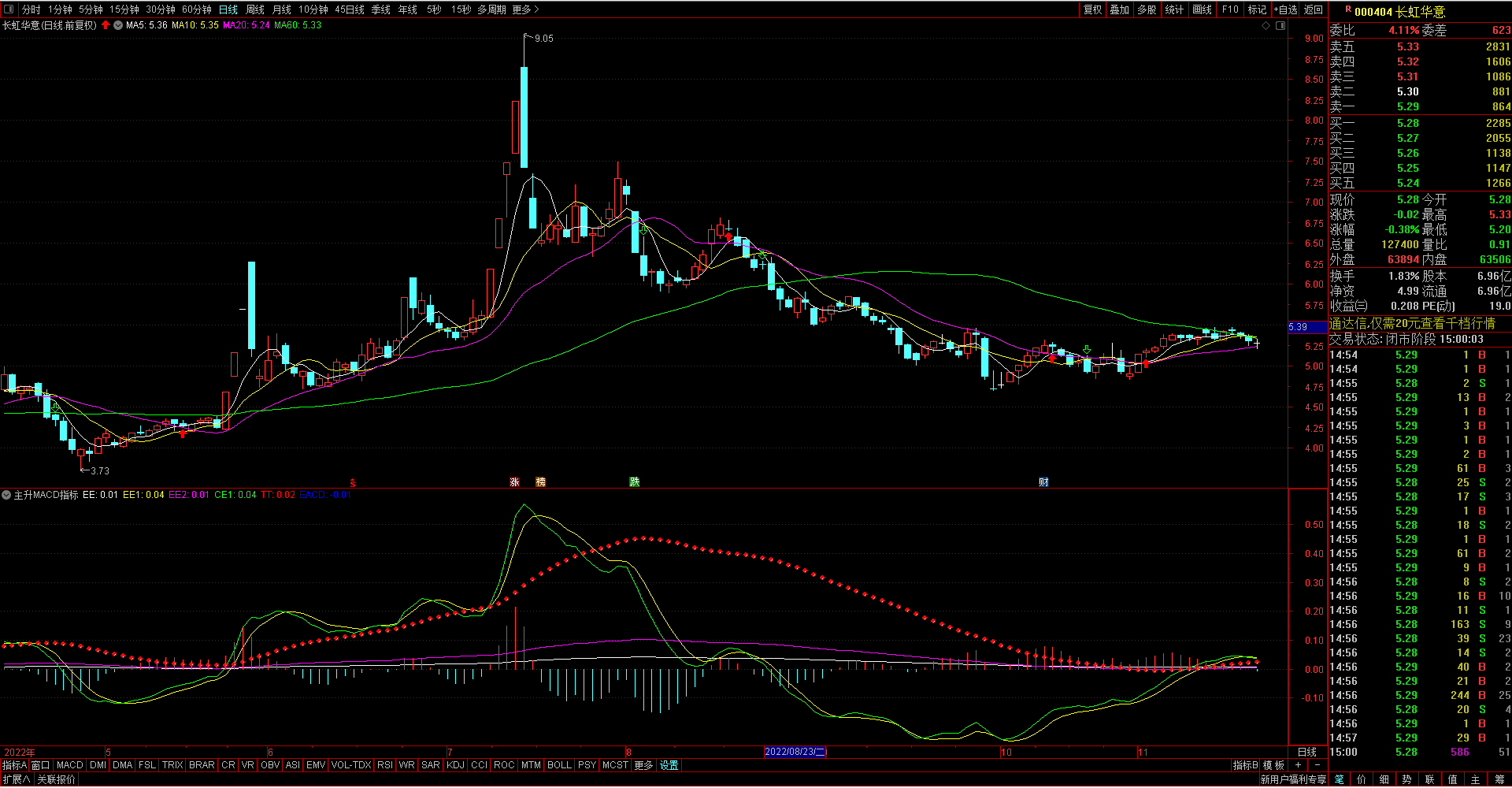Click the 标记 mark button
This screenshot has height=788, width=1512.
click(x=1258, y=9)
